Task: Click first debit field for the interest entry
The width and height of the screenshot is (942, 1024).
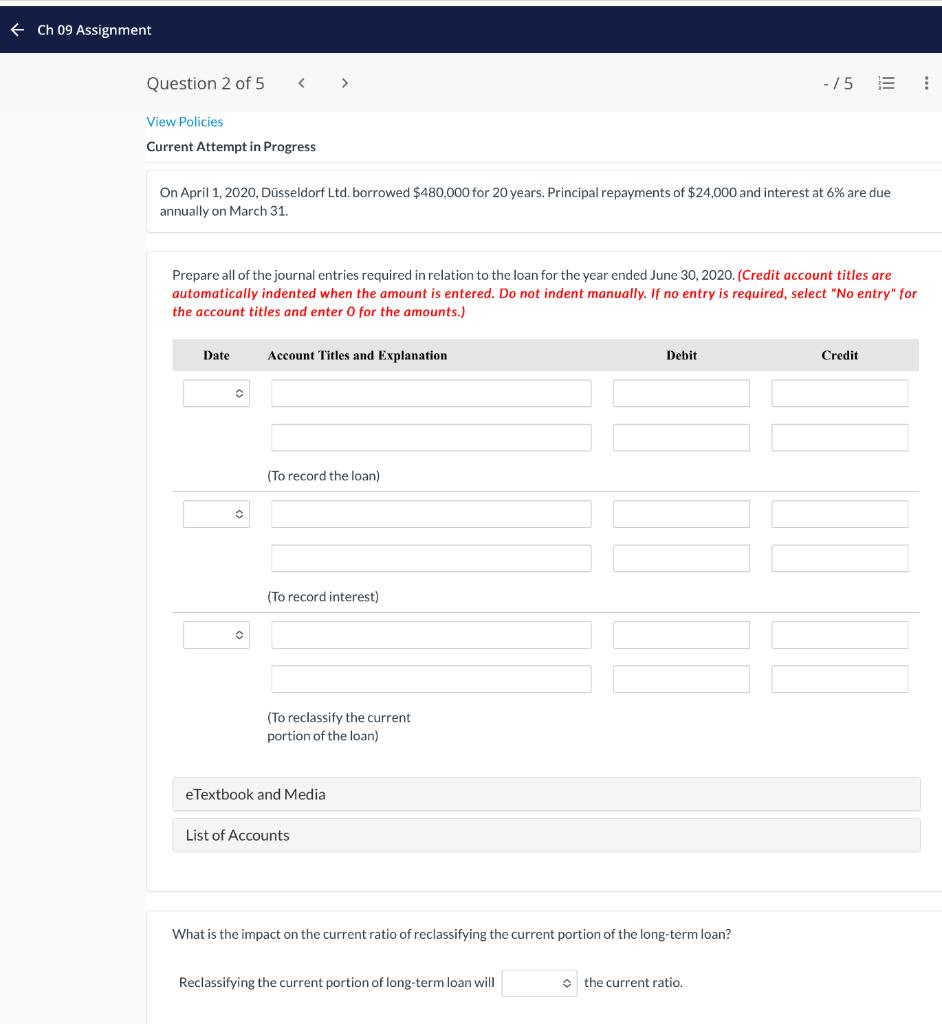Action: coord(681,514)
